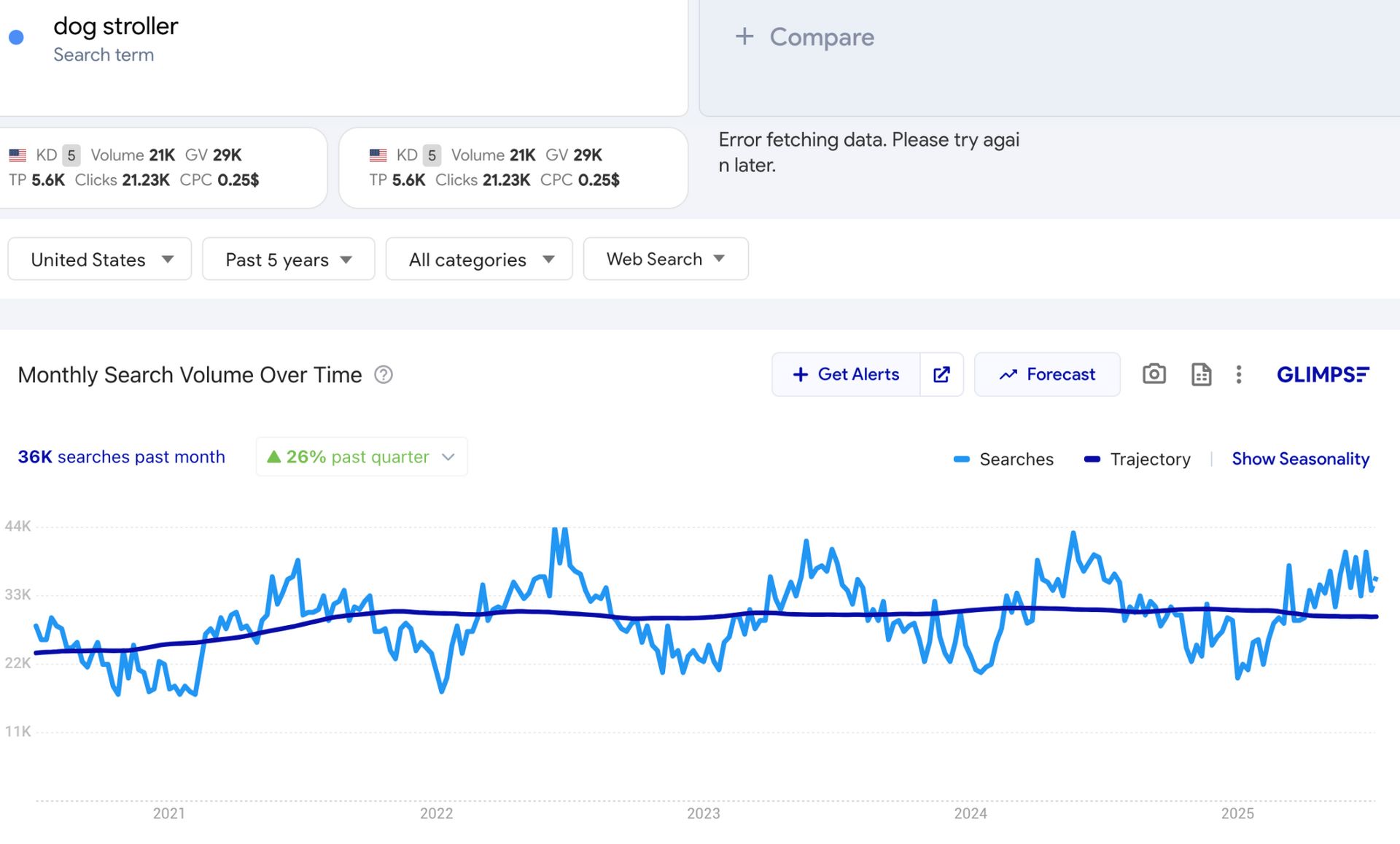Click the Forecast button
Image resolution: width=1400 pixels, height=844 pixels.
(1047, 374)
